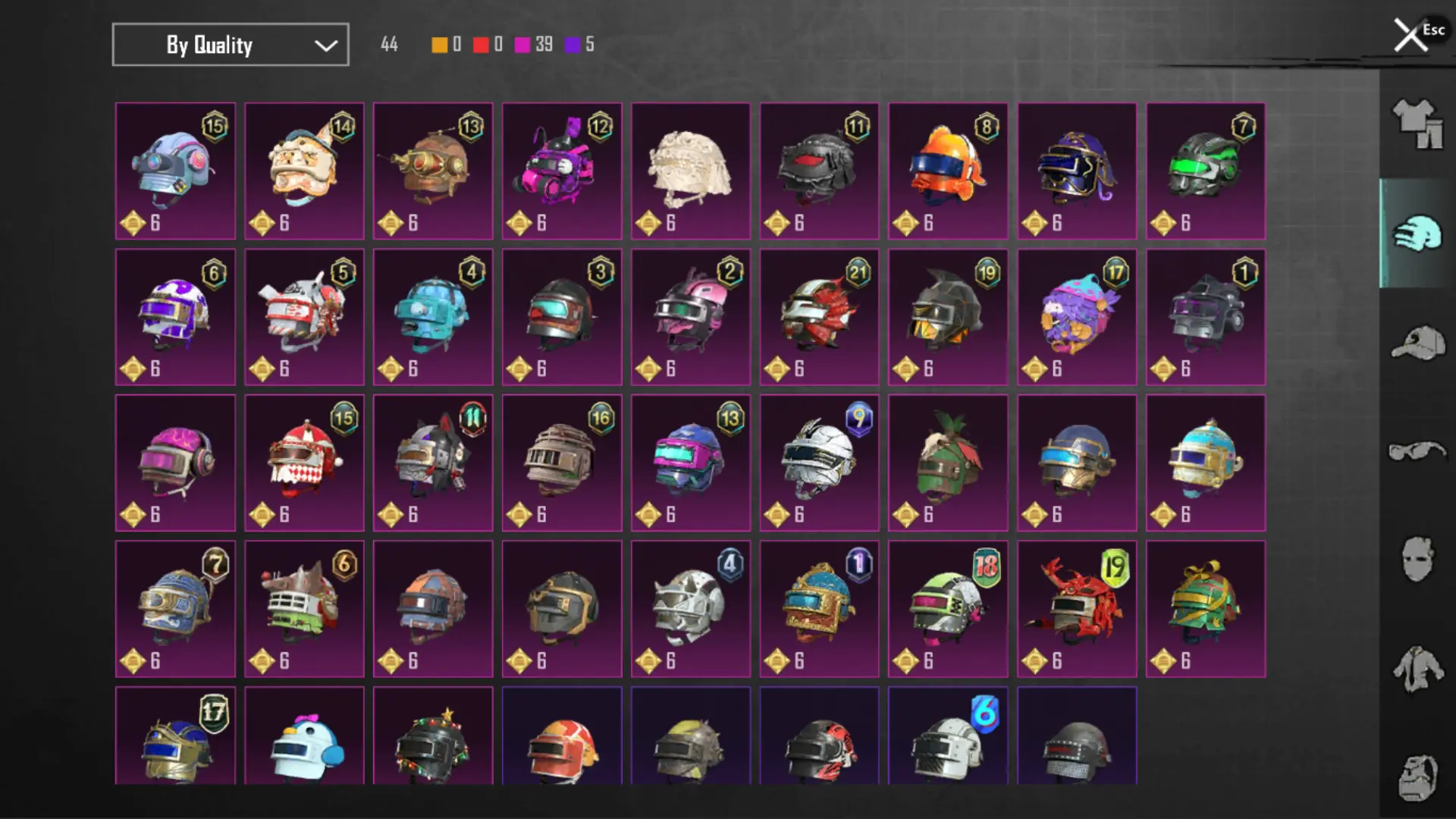Select the white helmet with blue badge 6
The image size is (1456, 819).
948,736
